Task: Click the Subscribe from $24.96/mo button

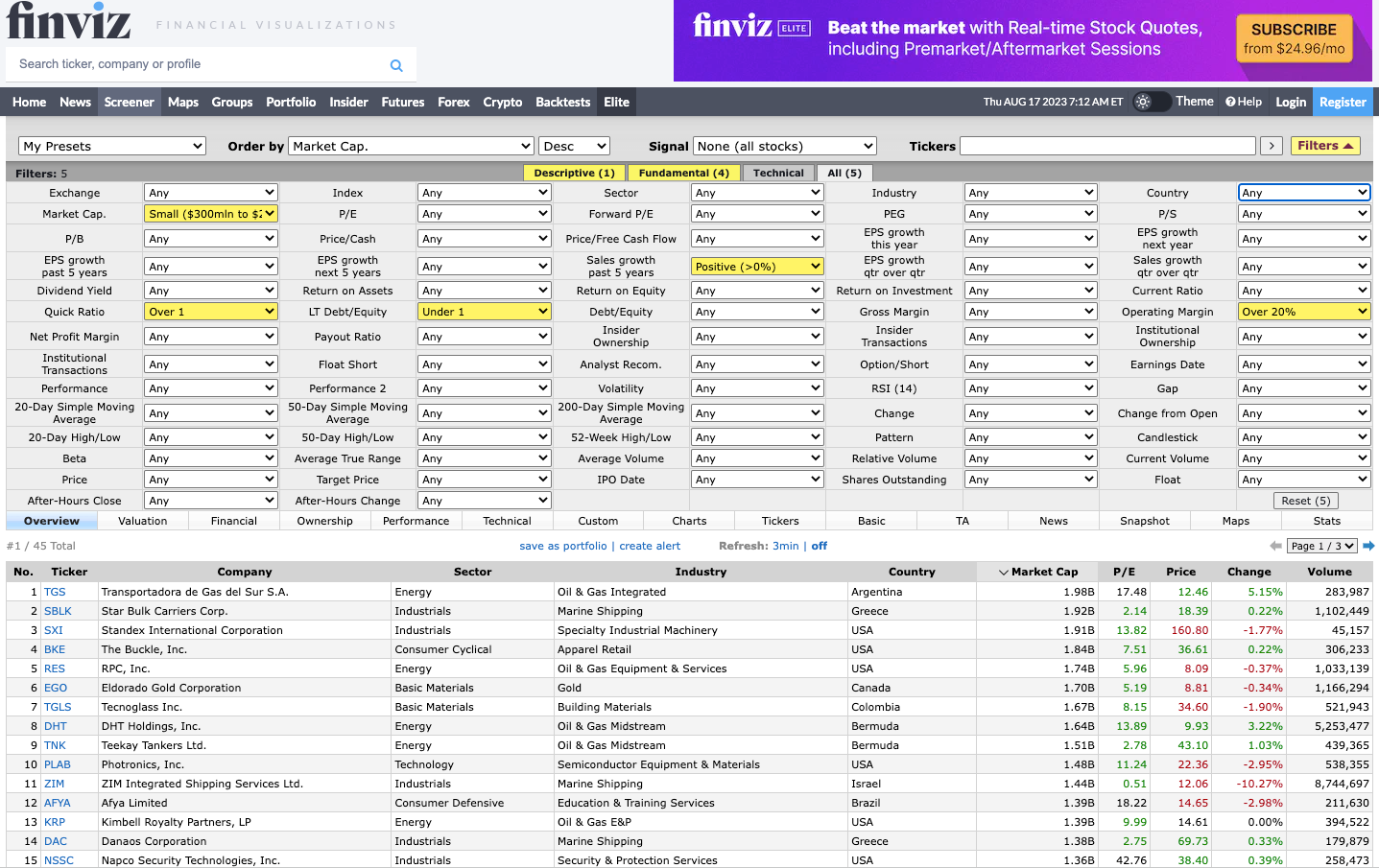Action: [1295, 38]
